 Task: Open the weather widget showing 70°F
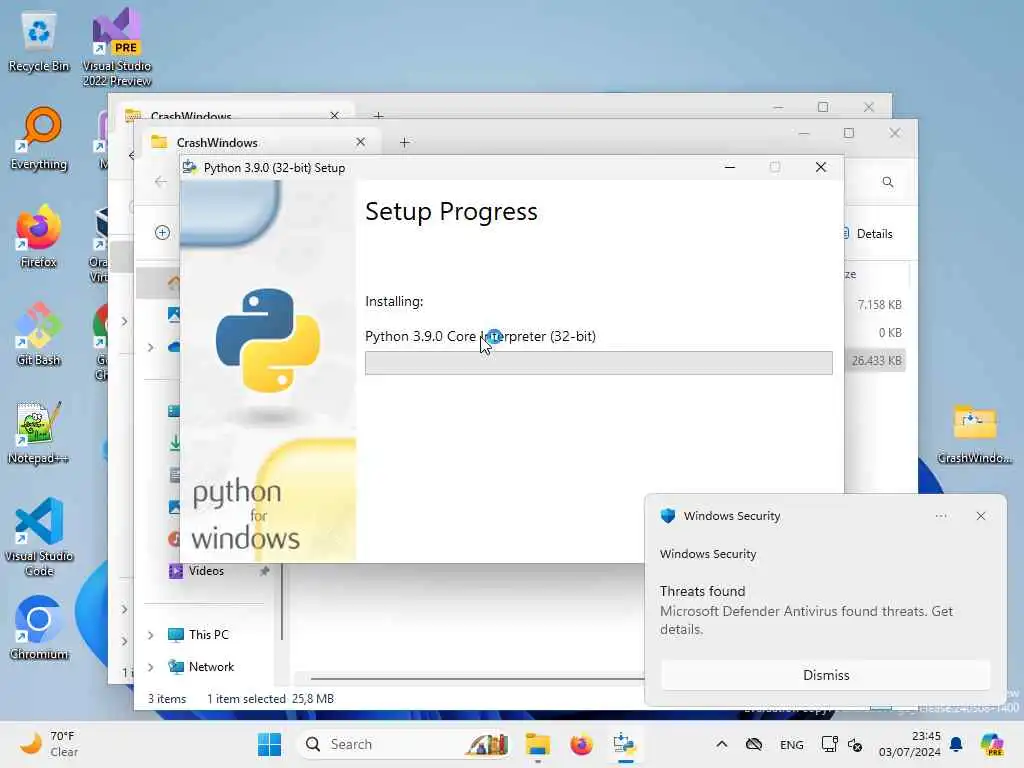[x=49, y=744]
